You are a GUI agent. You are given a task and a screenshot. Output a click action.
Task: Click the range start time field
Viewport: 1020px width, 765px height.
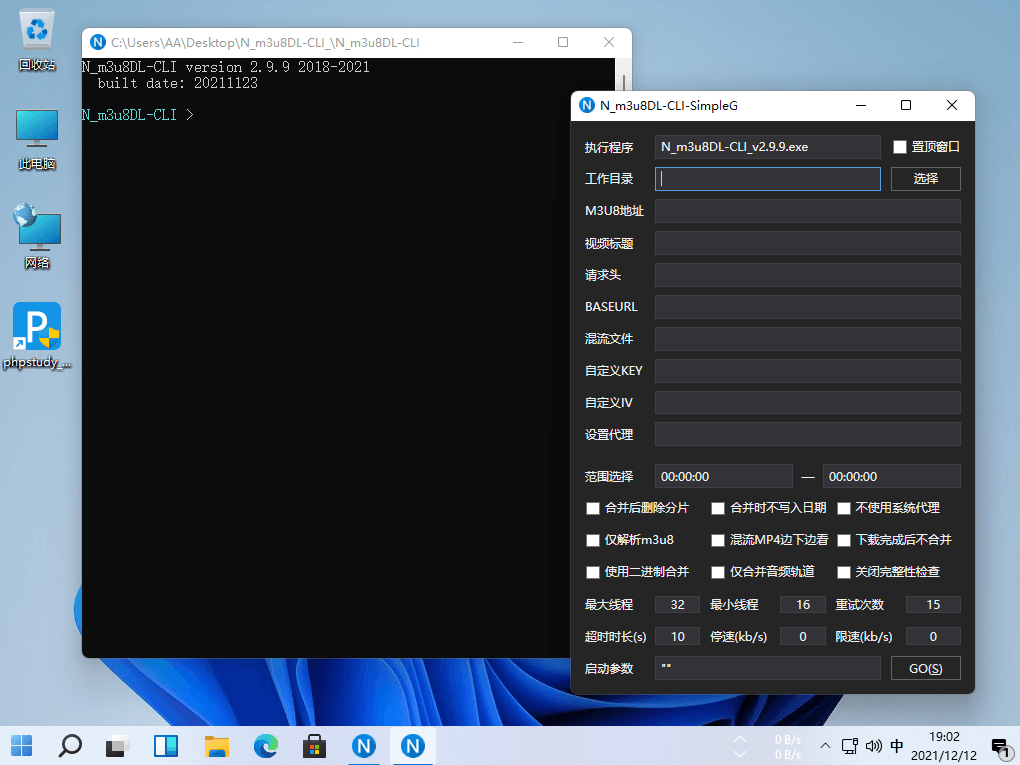tap(723, 476)
